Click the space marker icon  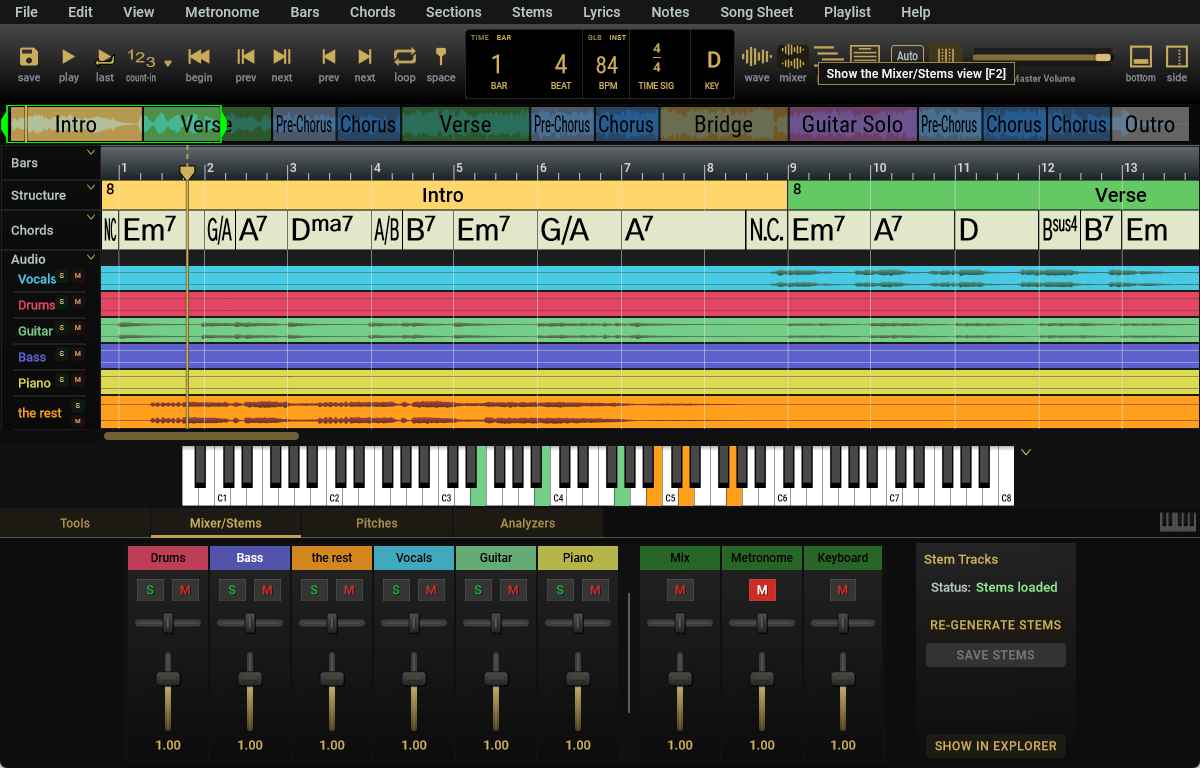point(440,57)
